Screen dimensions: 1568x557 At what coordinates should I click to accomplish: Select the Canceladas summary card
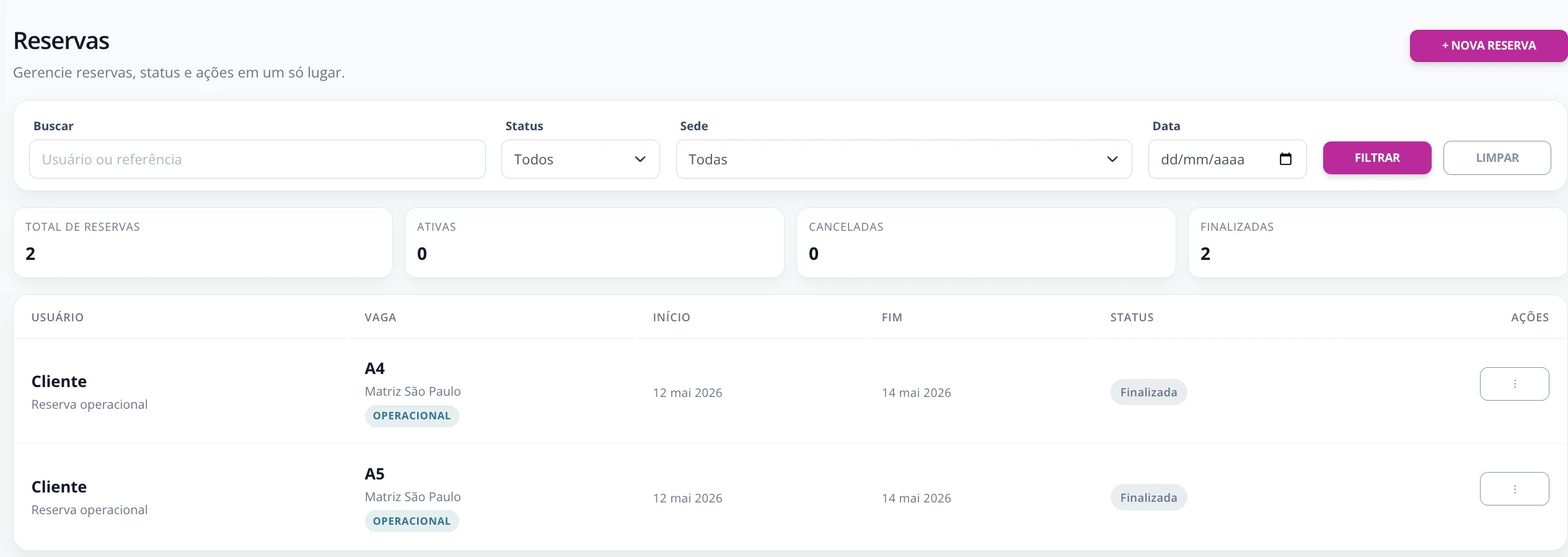click(986, 243)
